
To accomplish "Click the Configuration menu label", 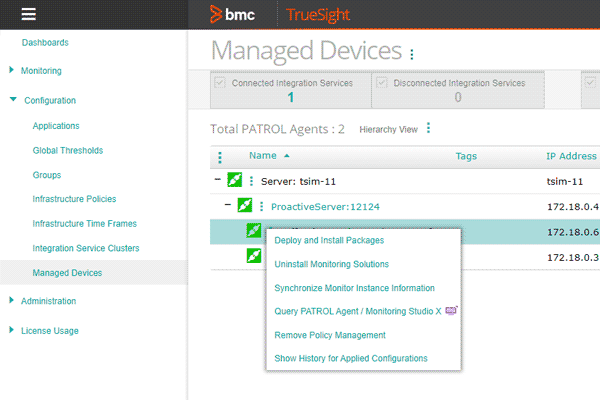I will click(50, 101).
